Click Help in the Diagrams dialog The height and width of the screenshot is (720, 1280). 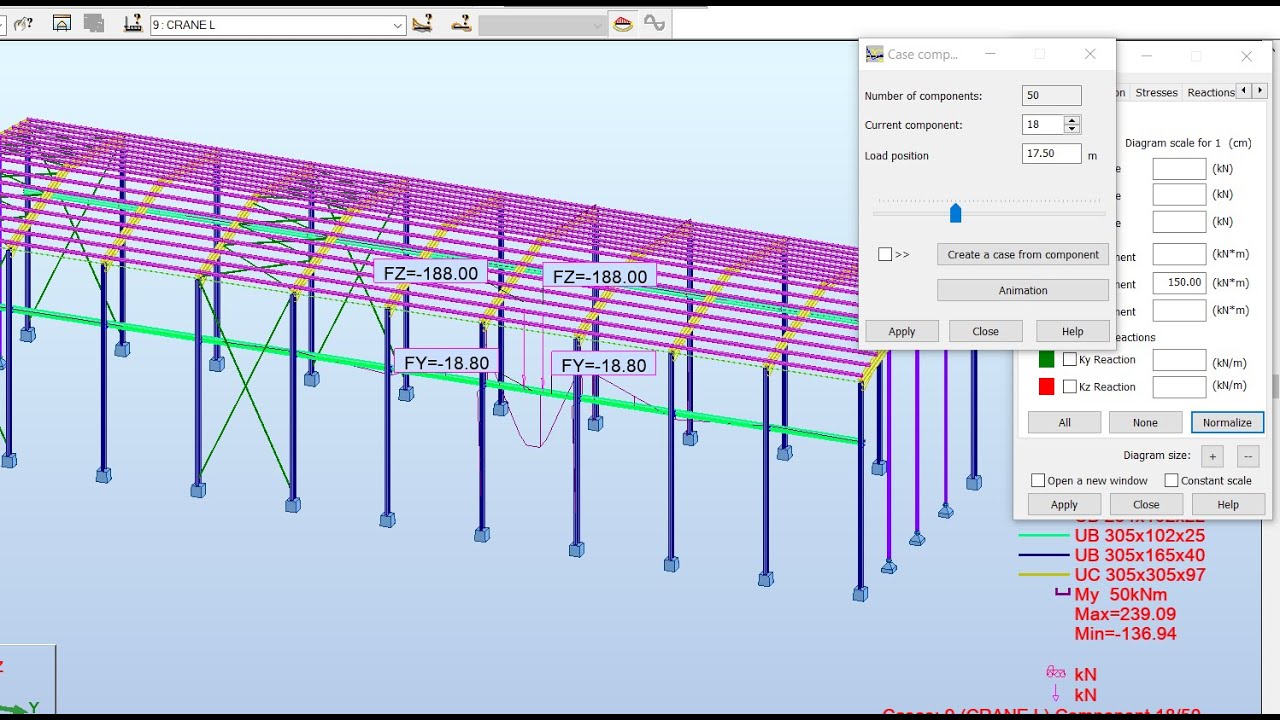(1228, 505)
